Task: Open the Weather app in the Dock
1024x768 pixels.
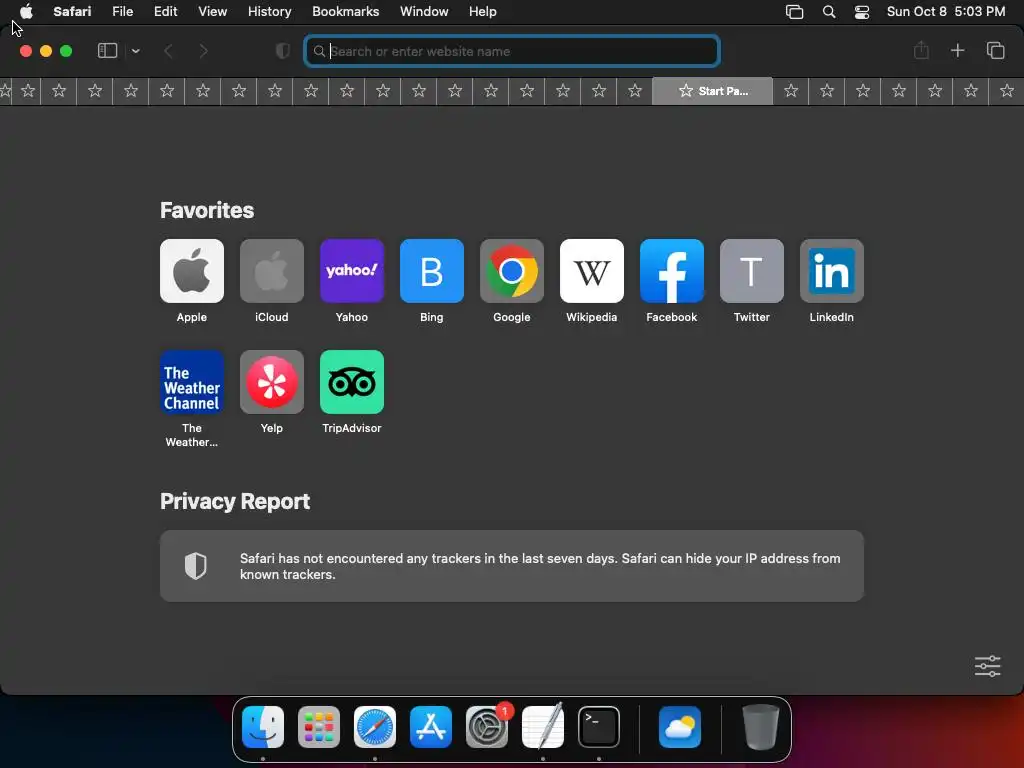Action: pyautogui.click(x=680, y=727)
